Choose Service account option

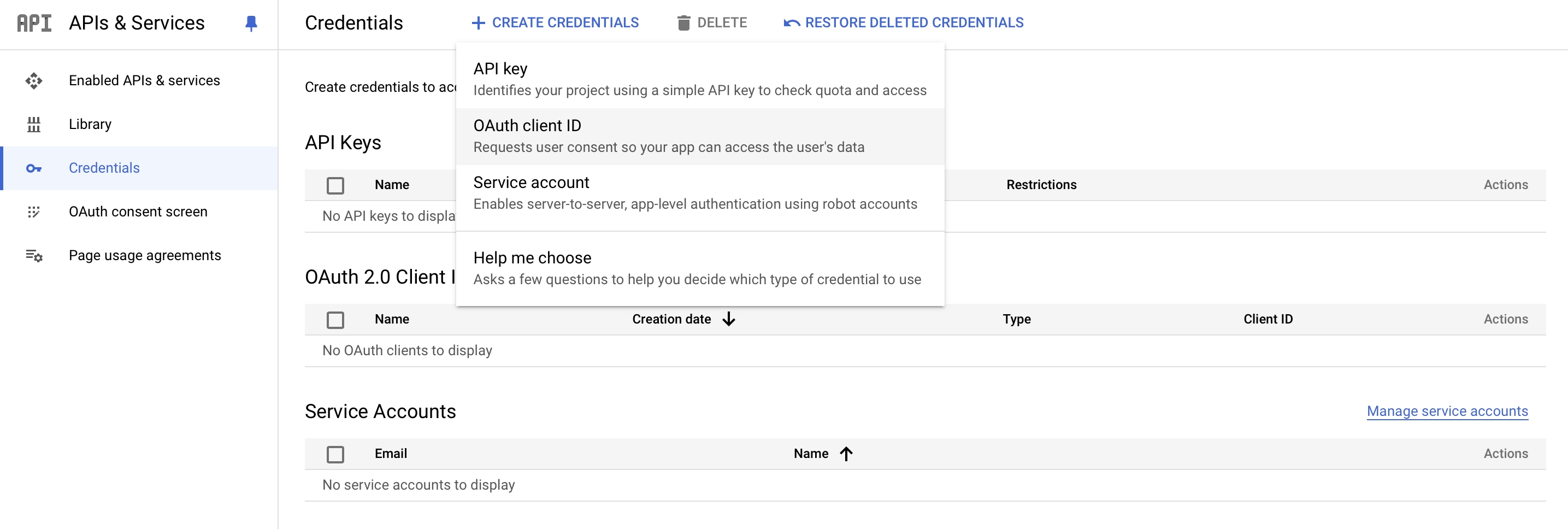point(700,193)
